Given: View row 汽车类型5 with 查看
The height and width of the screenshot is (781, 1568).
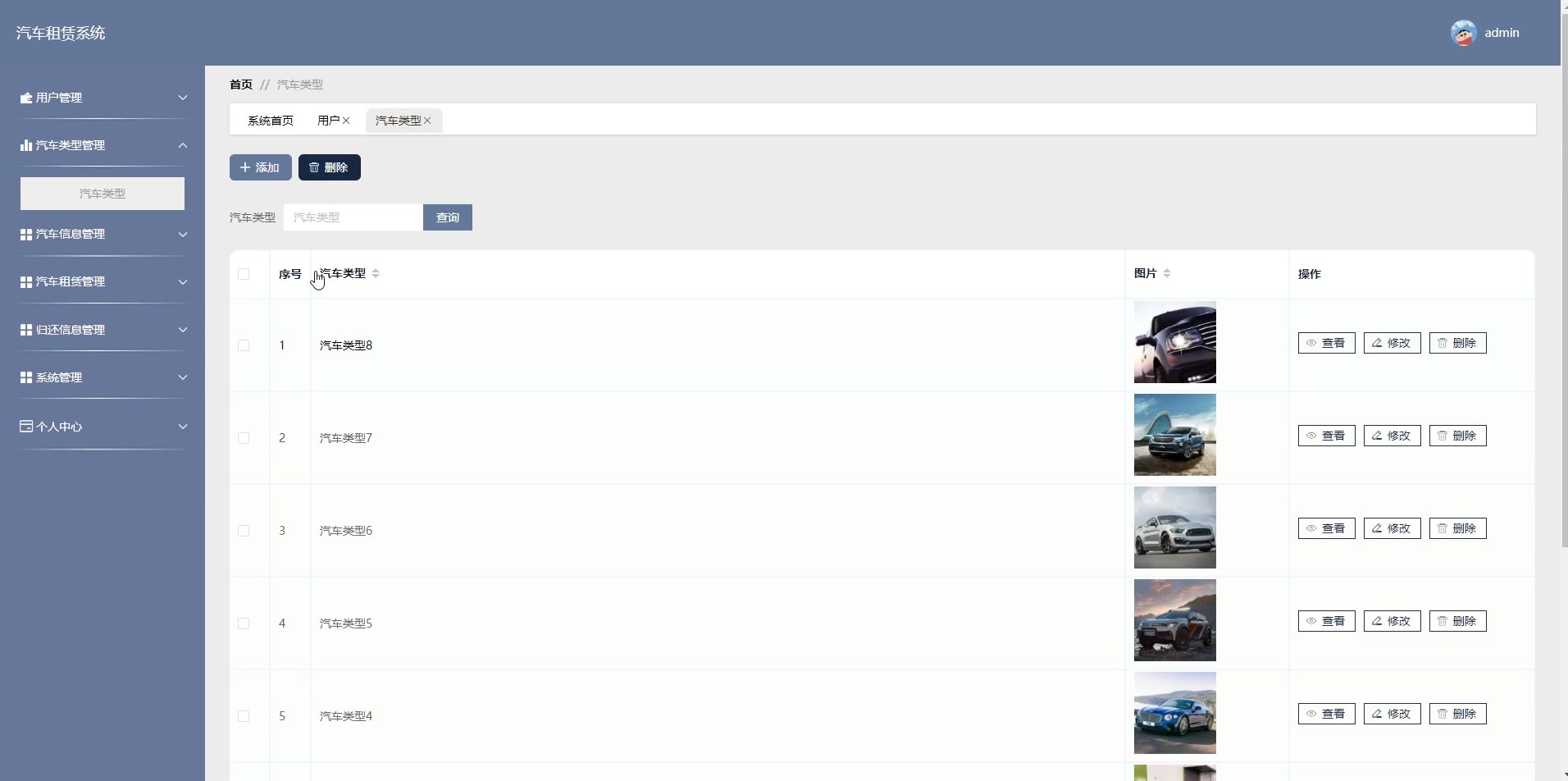Looking at the screenshot, I should 1327,621.
